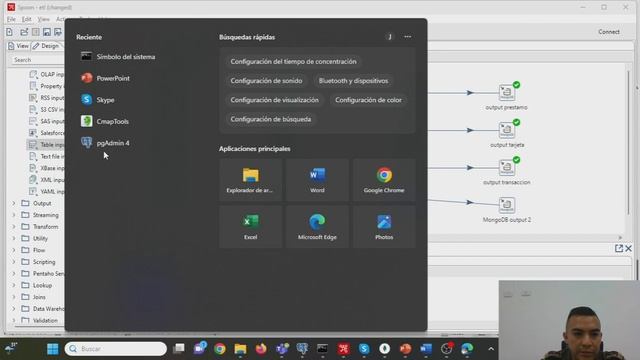640x360 pixels.
Task: Expand the Lookup folder in Spoon tree
Action: [x=13, y=285]
